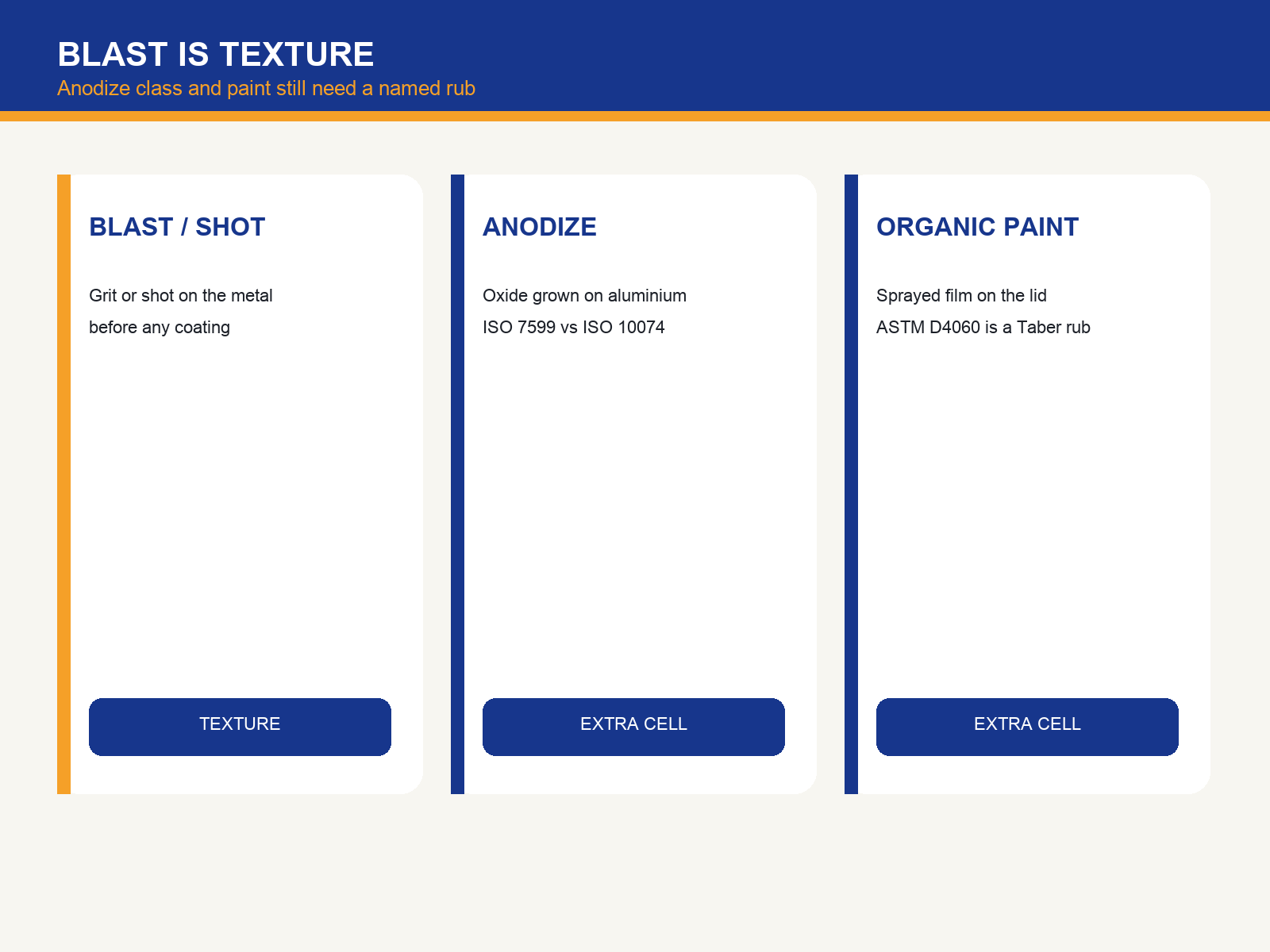
Task: Click the text 'Oxide grown on aluminium'
Action: coord(584,296)
